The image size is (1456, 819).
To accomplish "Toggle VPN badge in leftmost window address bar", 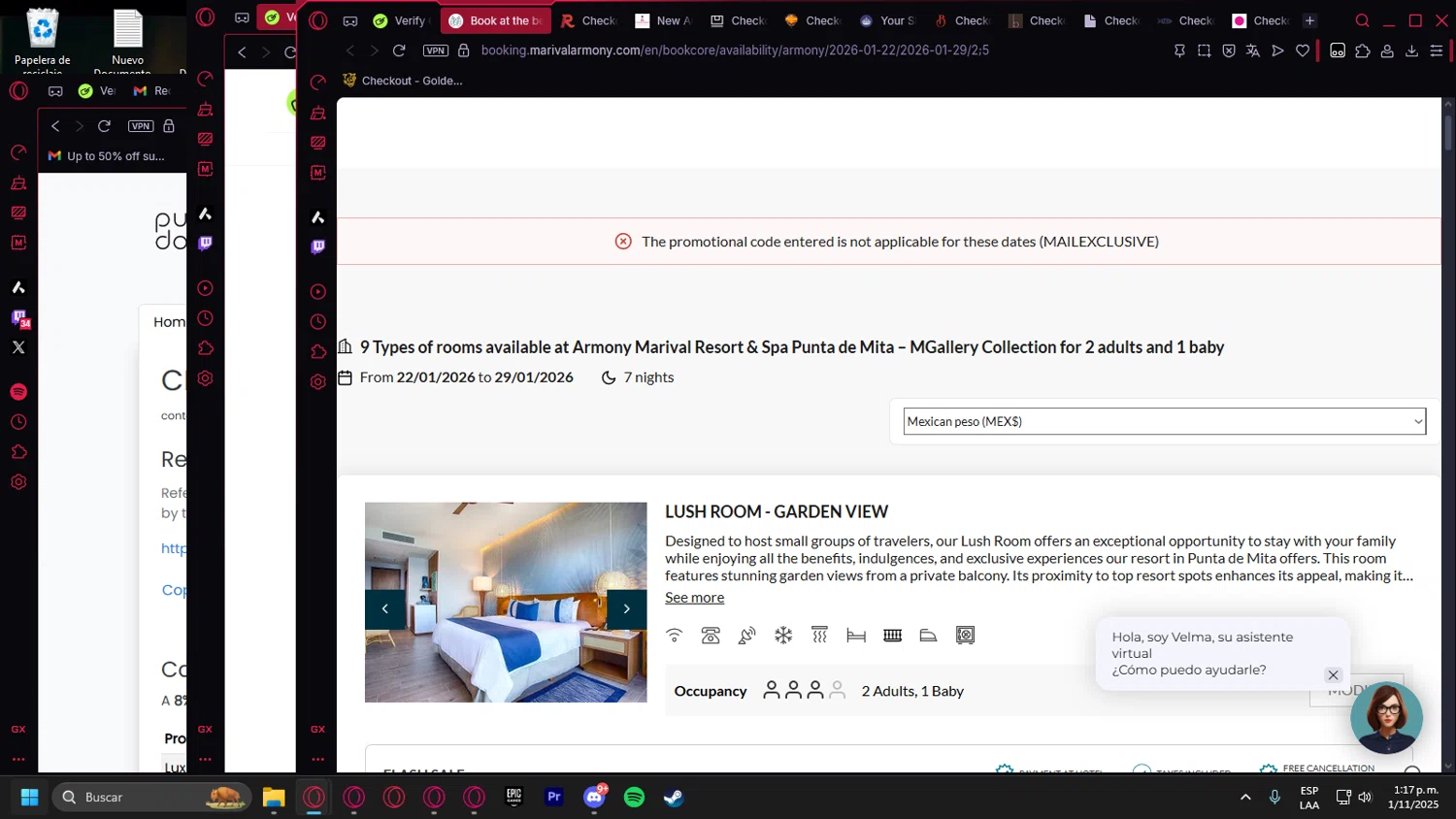I will point(141,126).
